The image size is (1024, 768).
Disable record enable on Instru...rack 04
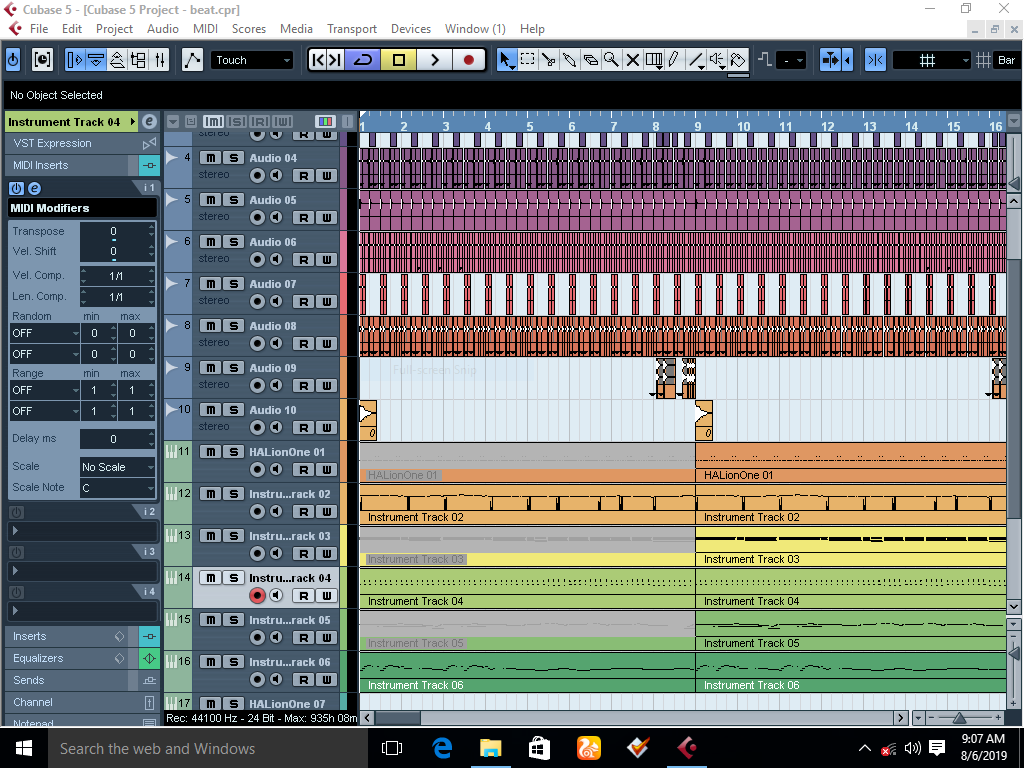click(x=257, y=595)
